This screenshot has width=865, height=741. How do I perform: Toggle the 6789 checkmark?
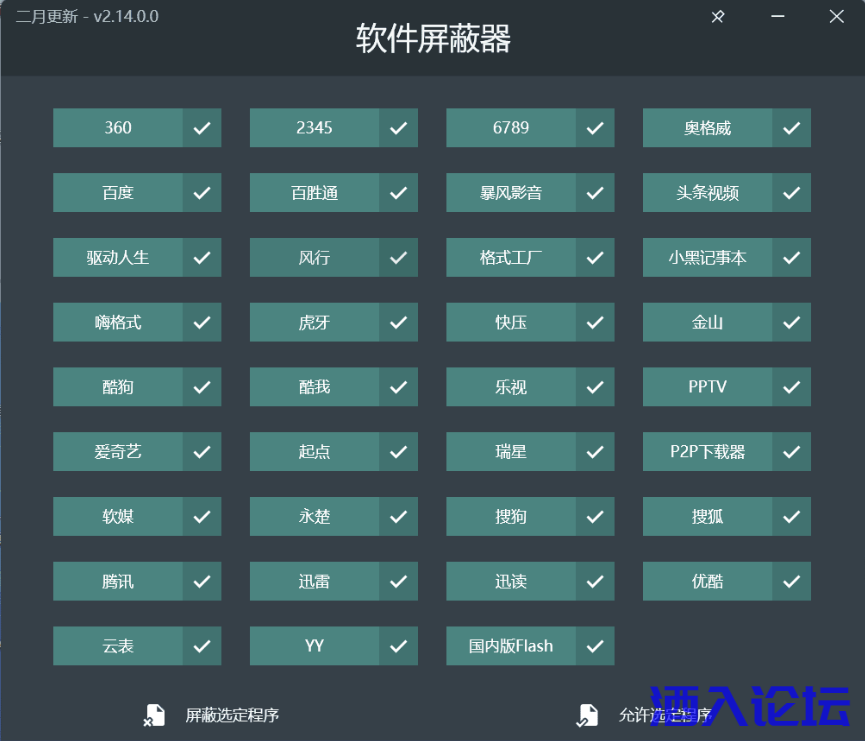[x=595, y=128]
